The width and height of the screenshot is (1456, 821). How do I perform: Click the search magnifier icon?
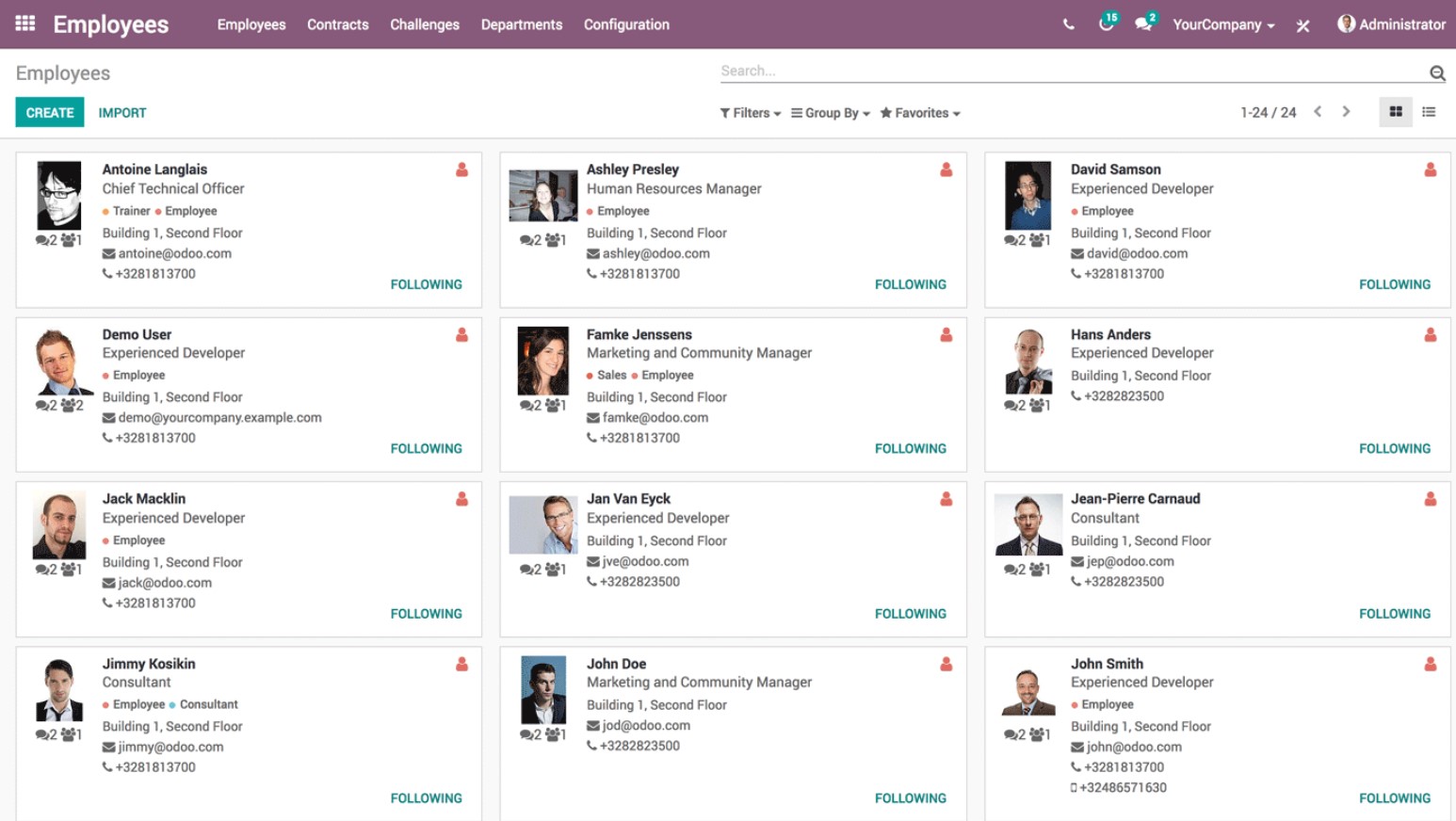1437,72
